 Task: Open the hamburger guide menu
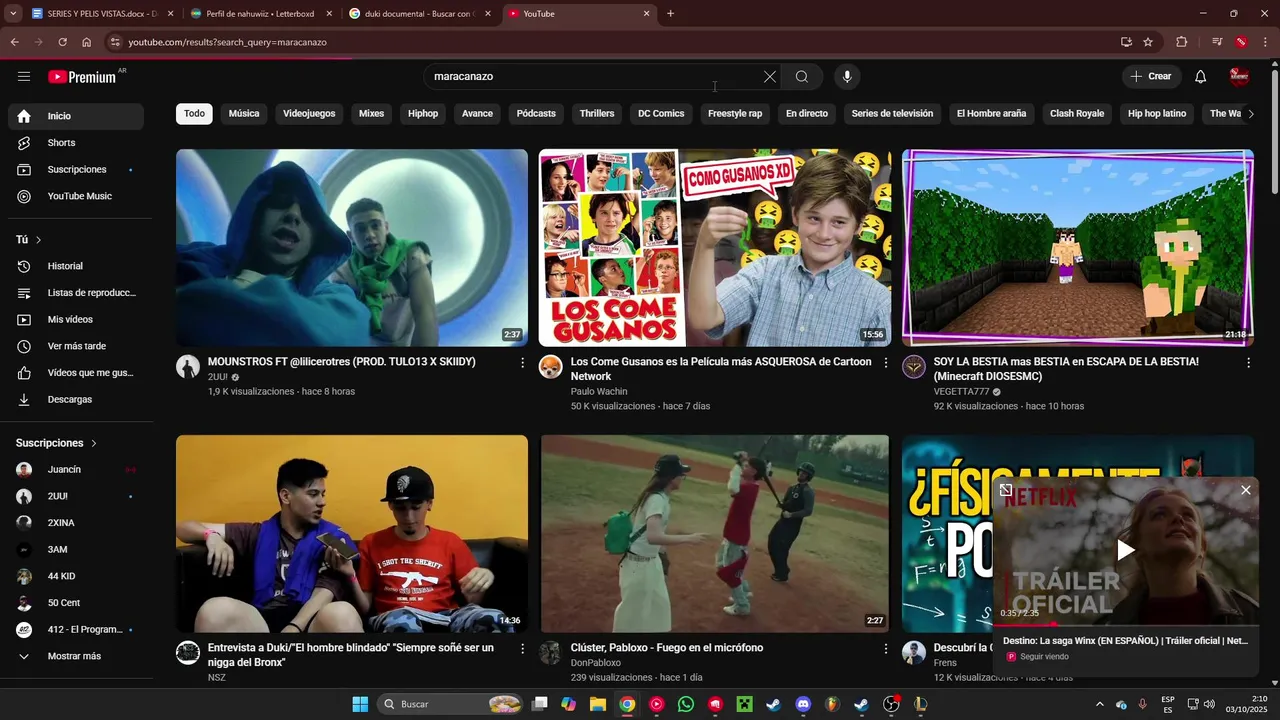pyautogui.click(x=24, y=77)
